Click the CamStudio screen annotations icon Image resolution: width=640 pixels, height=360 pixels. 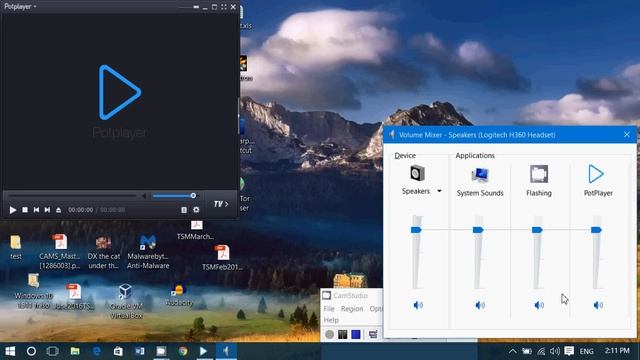[x=373, y=334]
